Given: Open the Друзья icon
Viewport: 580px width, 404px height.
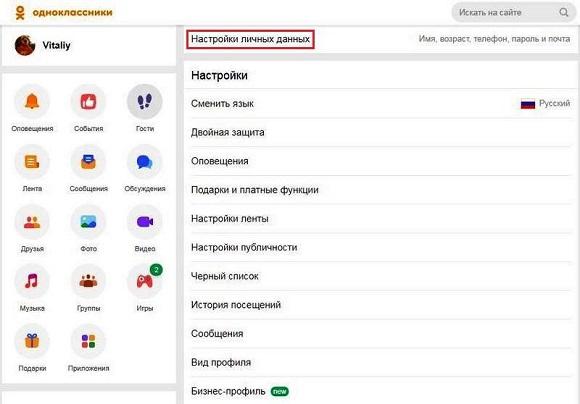Looking at the screenshot, I should click(x=32, y=222).
